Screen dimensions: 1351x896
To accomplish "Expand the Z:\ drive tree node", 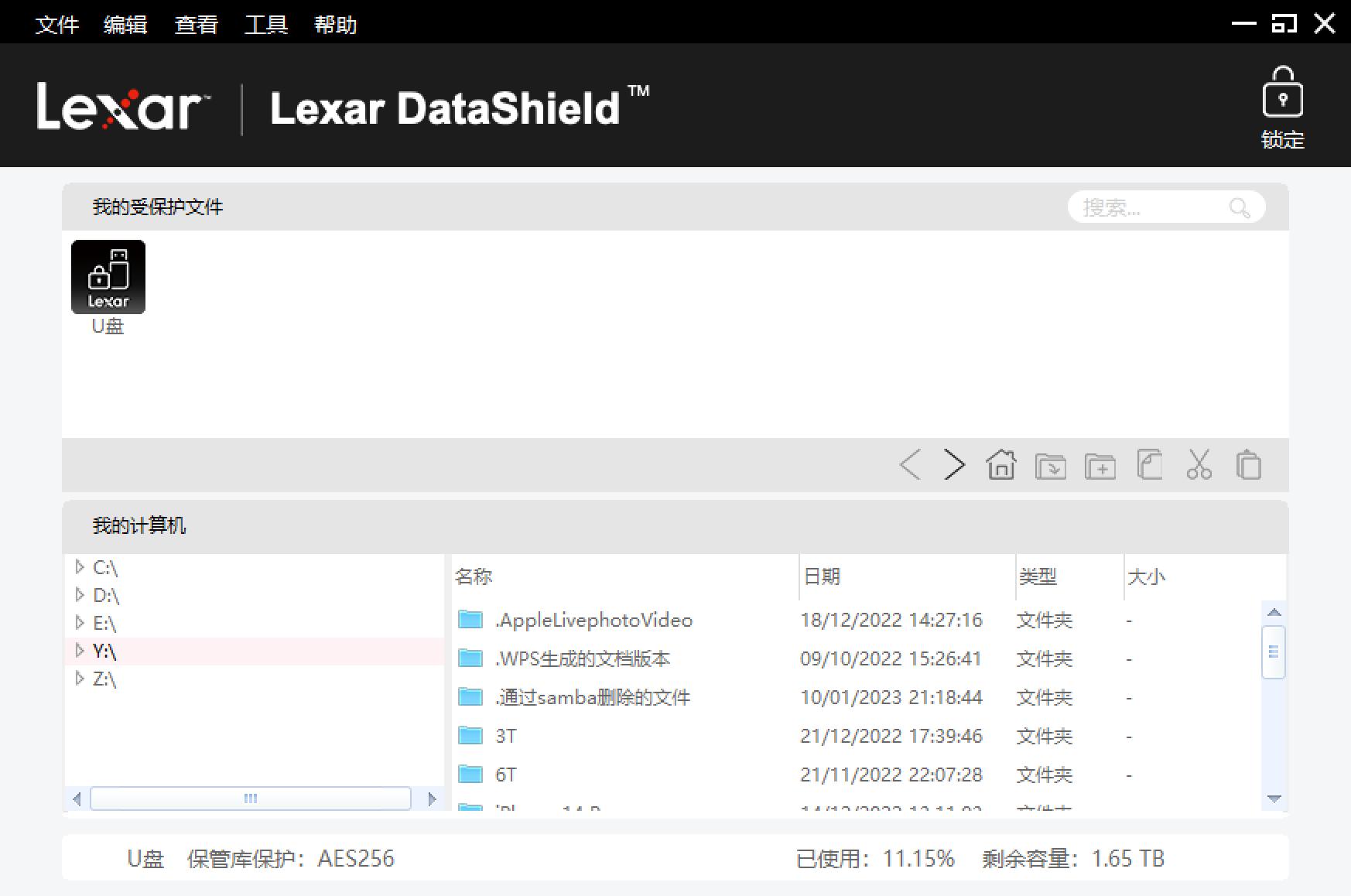I will (x=79, y=679).
